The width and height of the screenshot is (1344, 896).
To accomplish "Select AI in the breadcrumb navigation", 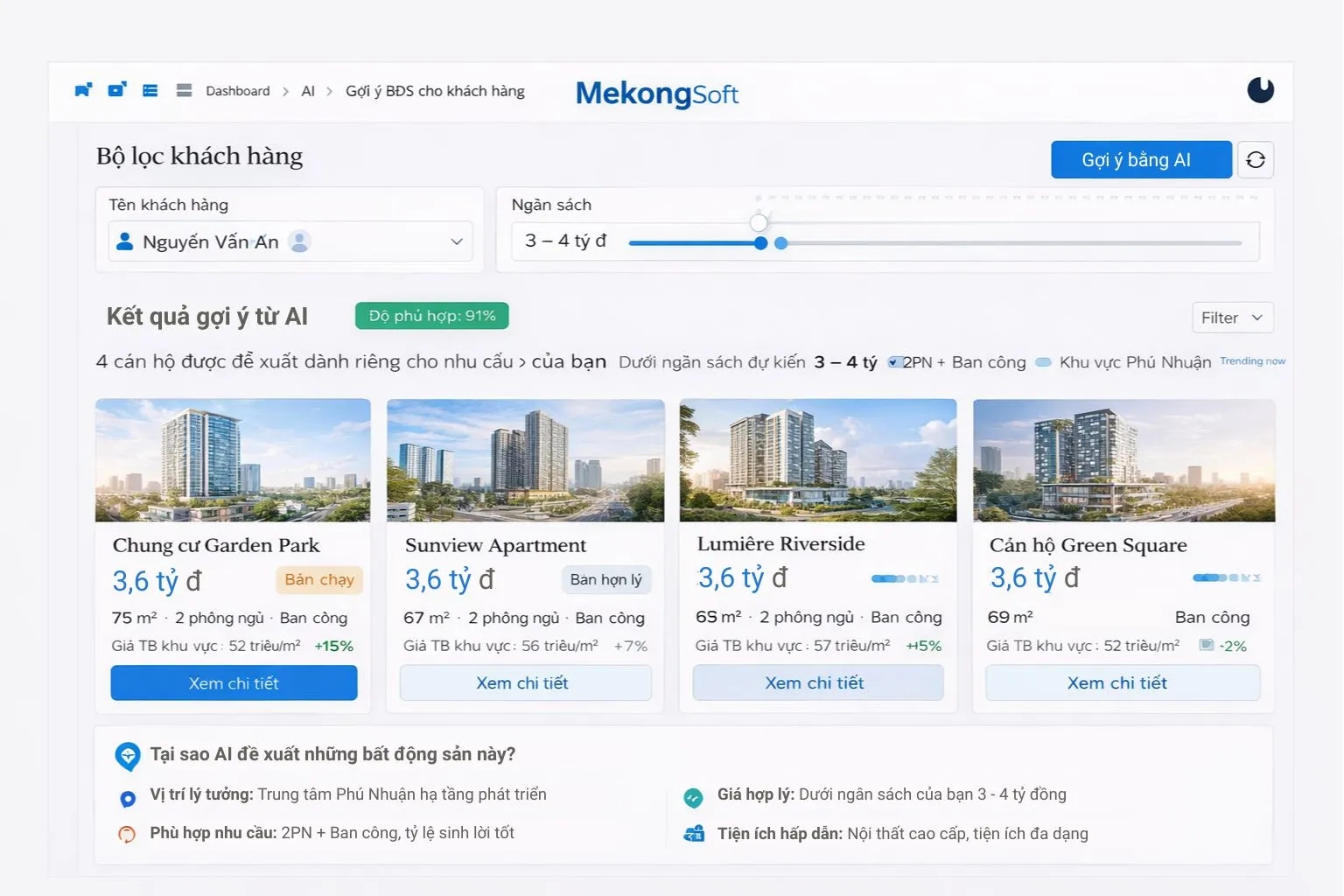I will [x=307, y=90].
